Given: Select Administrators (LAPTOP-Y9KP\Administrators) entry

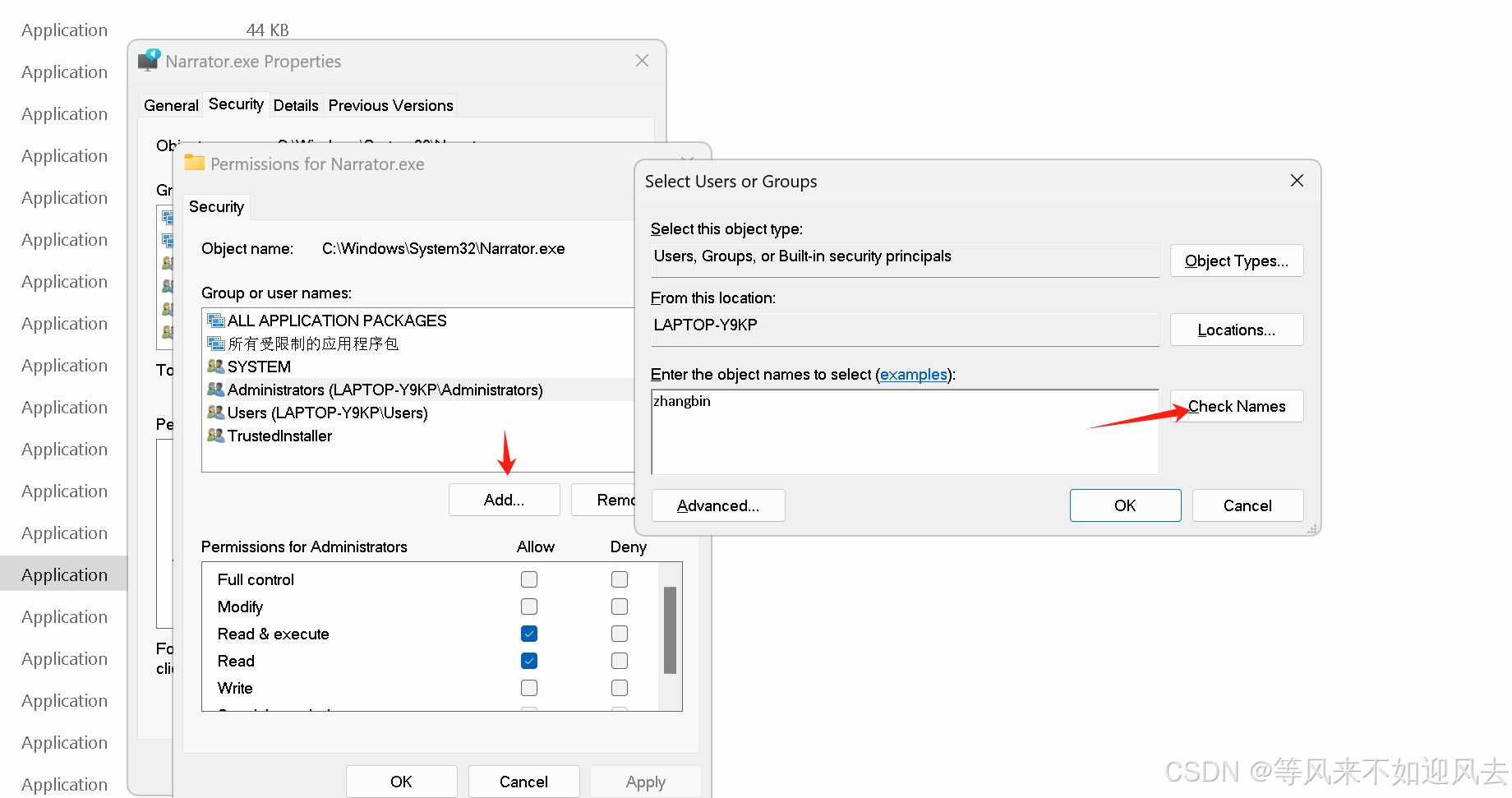Looking at the screenshot, I should 385,390.
